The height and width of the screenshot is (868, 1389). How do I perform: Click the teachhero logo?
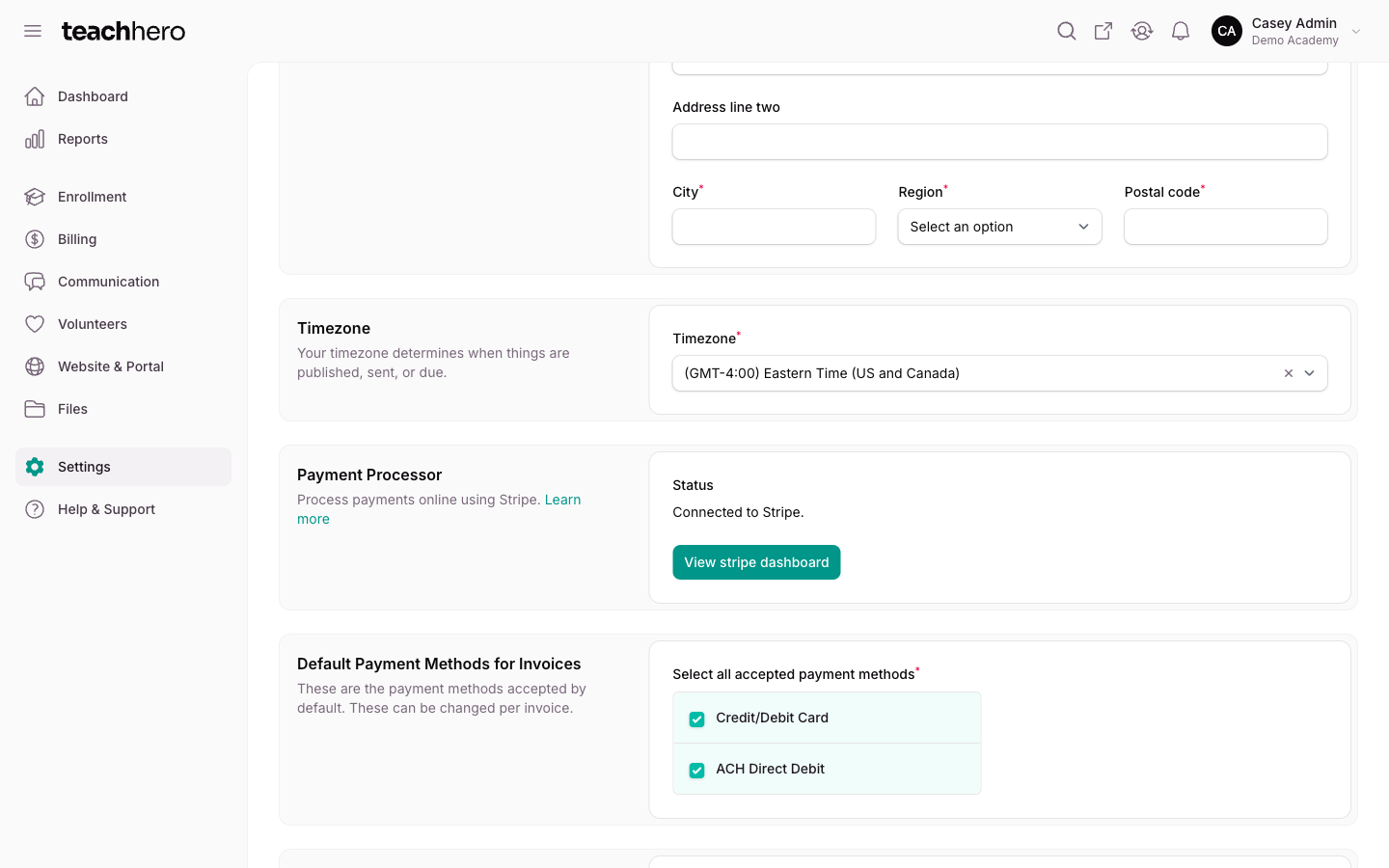pos(123,31)
